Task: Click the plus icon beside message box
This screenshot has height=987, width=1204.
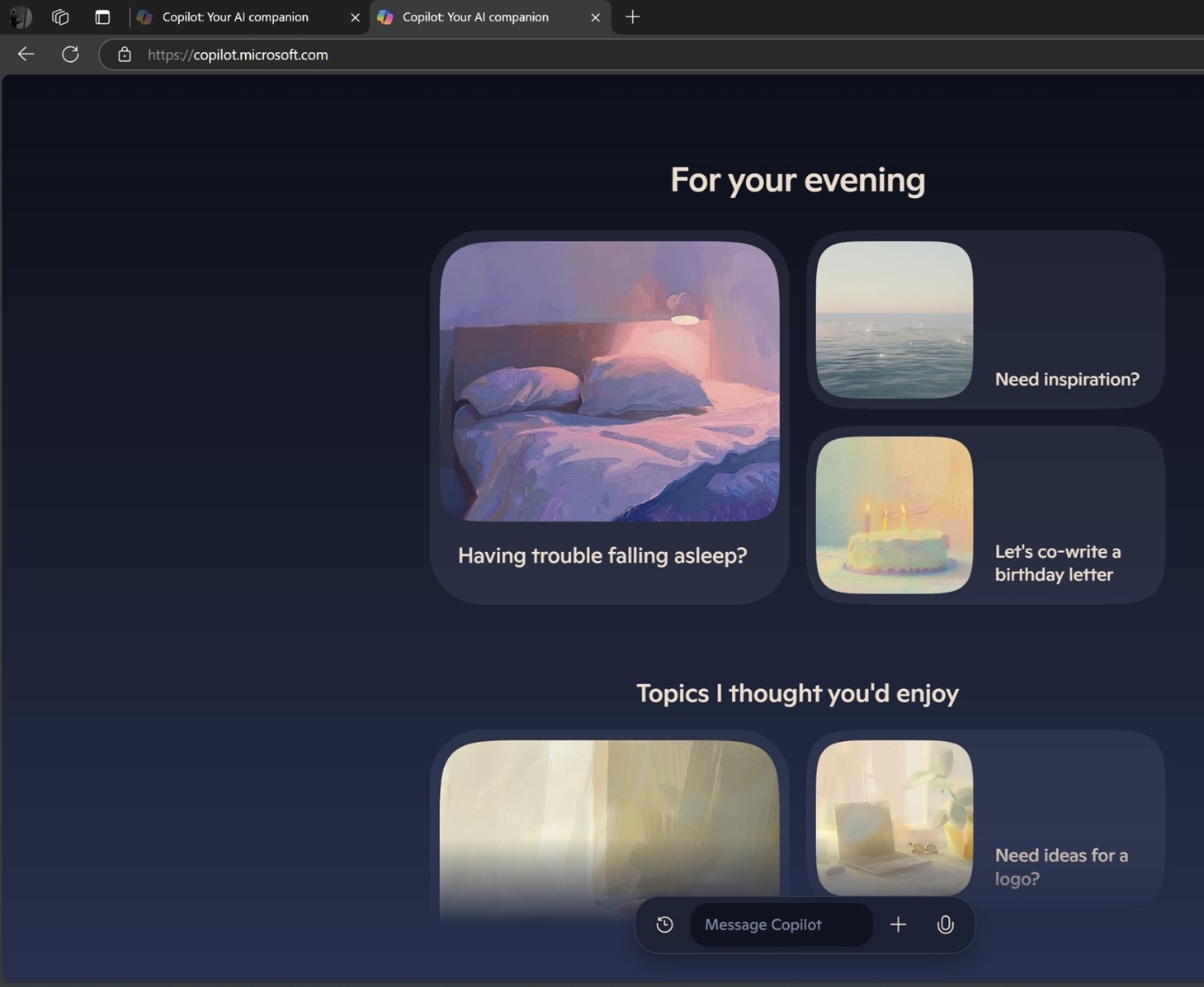Action: 898,924
